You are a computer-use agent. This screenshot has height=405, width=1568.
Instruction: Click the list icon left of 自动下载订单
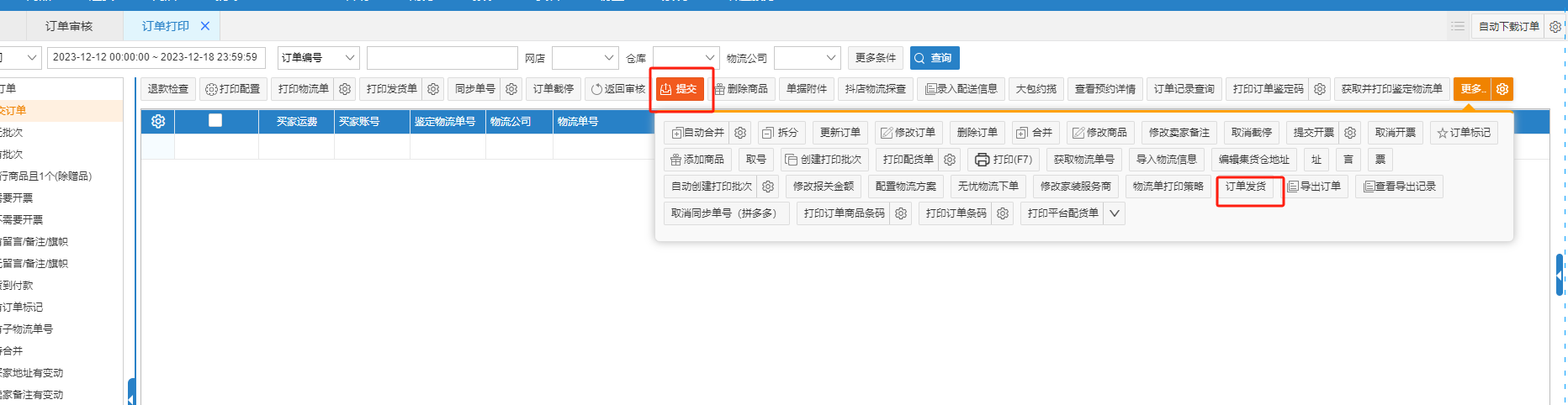[x=1458, y=27]
